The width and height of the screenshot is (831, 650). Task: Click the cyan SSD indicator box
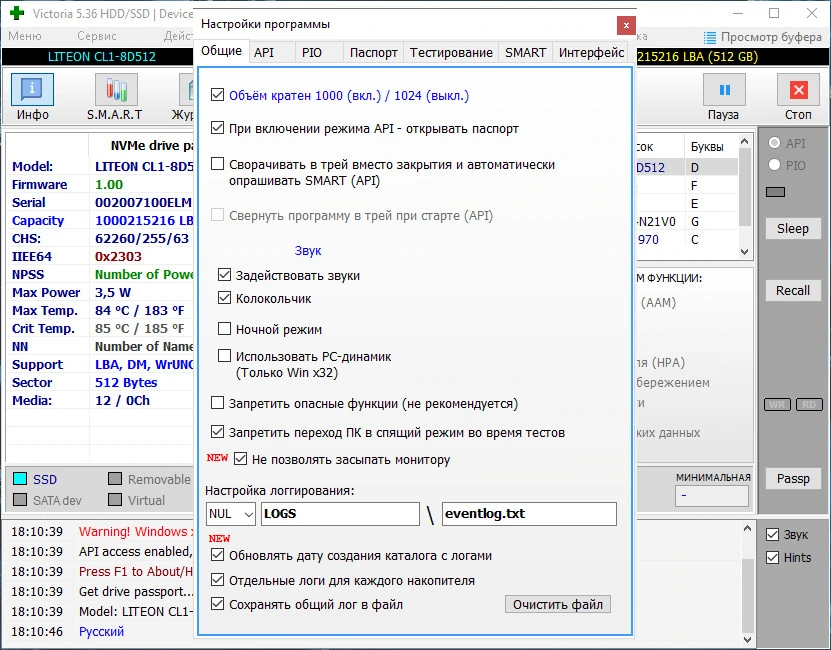20,479
